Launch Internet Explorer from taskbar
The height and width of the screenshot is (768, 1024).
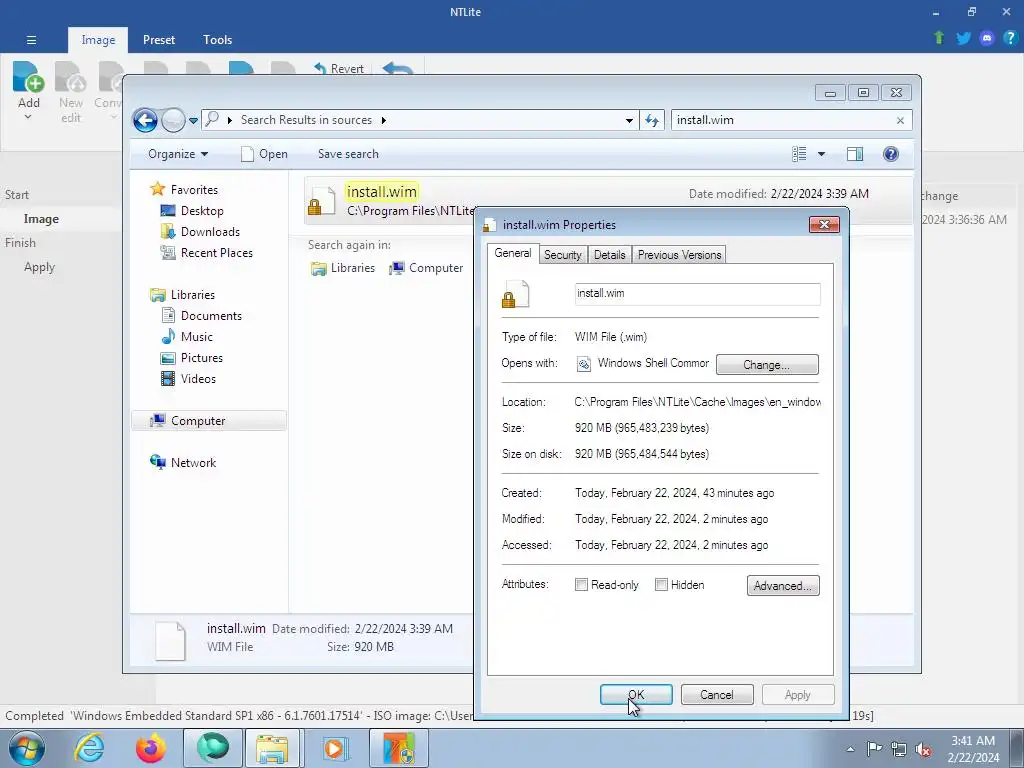[89, 749]
